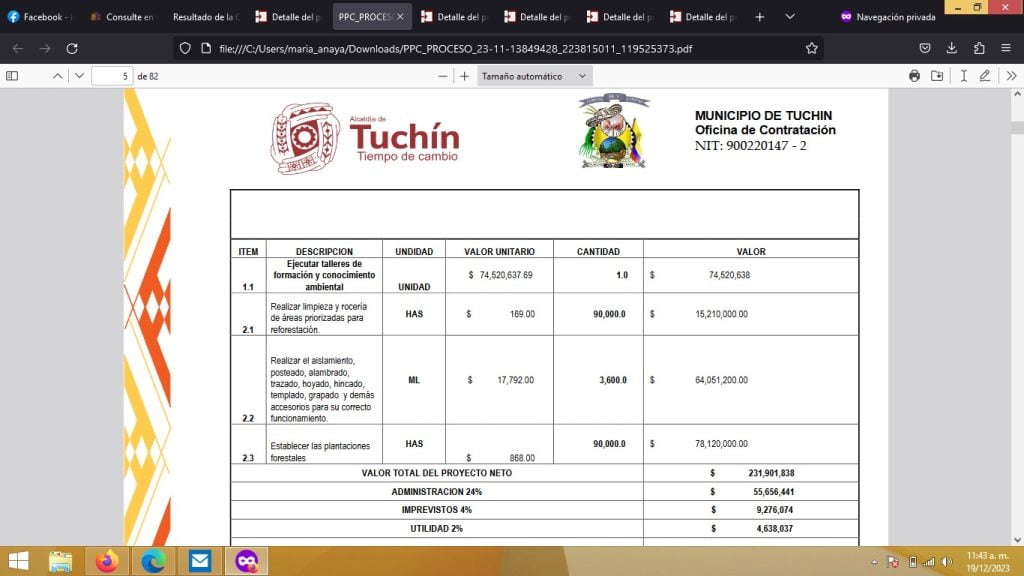This screenshot has width=1024, height=576.
Task: Select VALOR TOTAL DEL PROYECTO NETO text
Action: (436, 473)
